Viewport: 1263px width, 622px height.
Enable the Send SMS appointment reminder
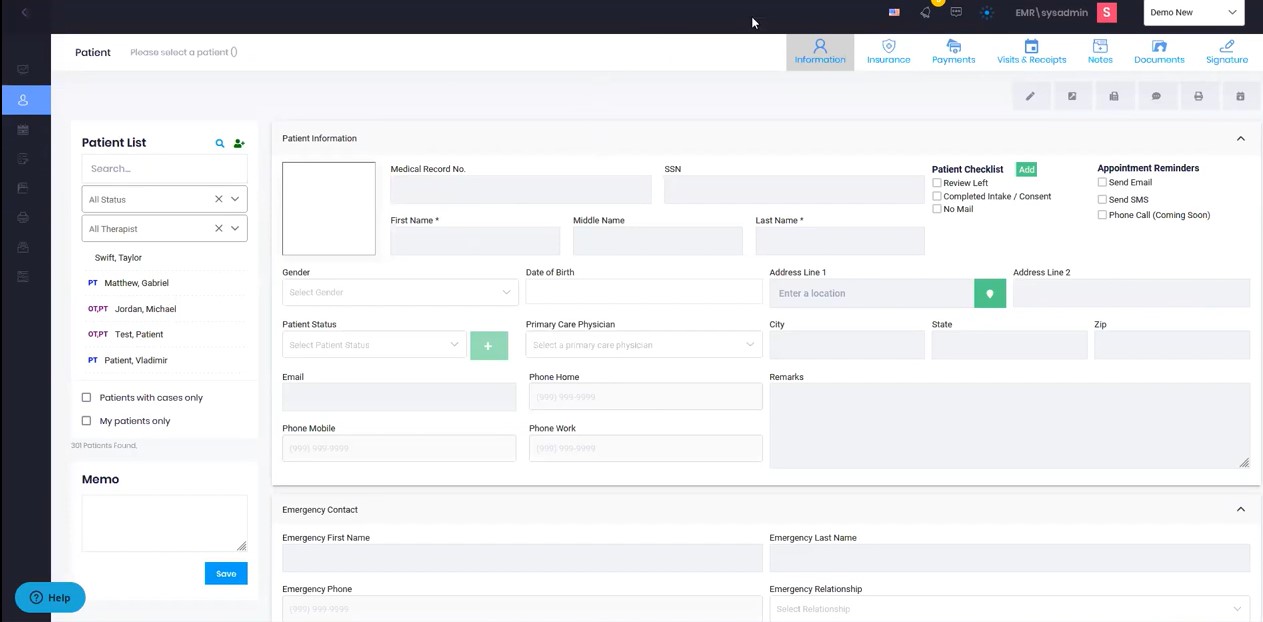point(1102,199)
